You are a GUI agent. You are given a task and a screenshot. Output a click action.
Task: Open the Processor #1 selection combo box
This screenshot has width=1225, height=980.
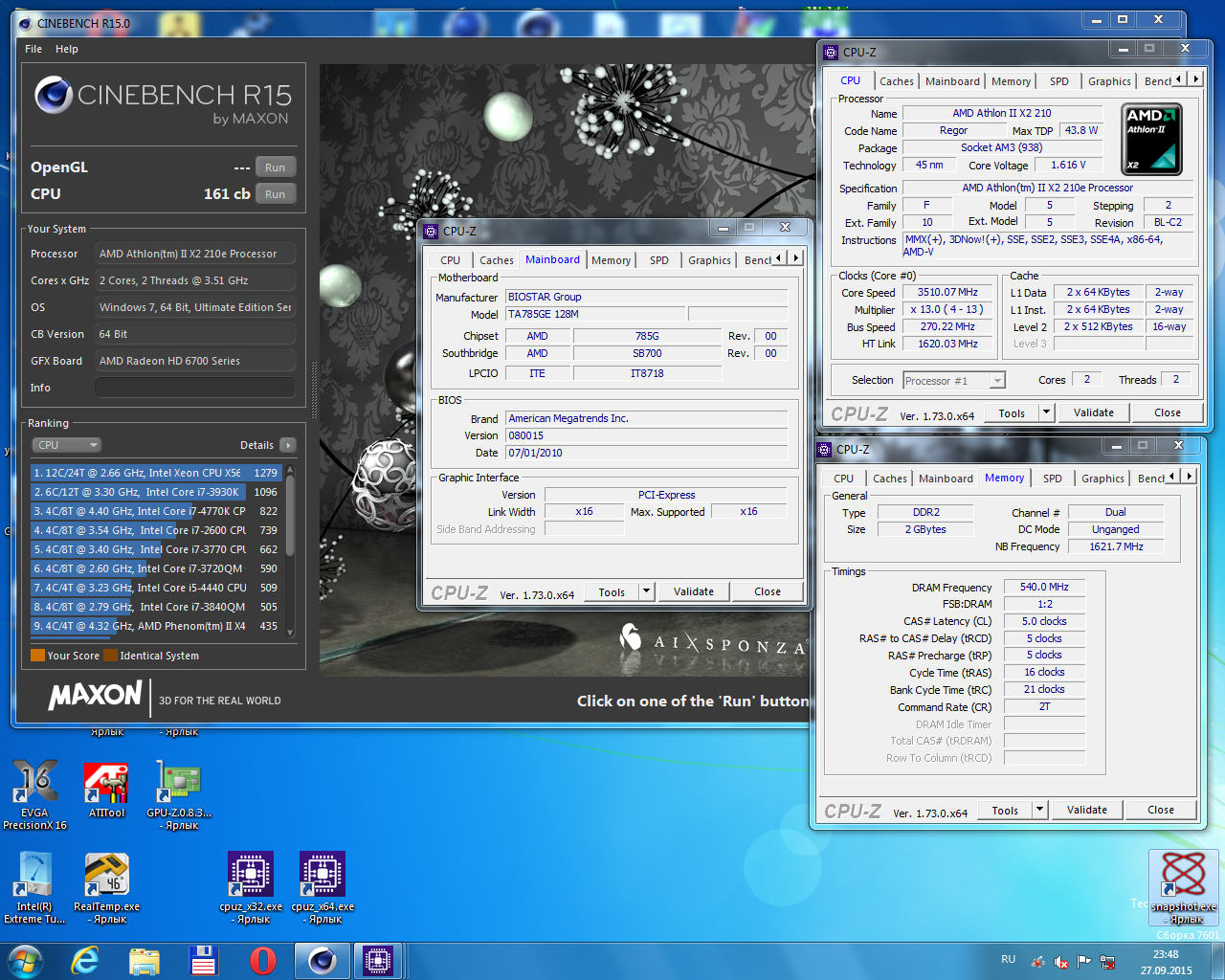[954, 381]
